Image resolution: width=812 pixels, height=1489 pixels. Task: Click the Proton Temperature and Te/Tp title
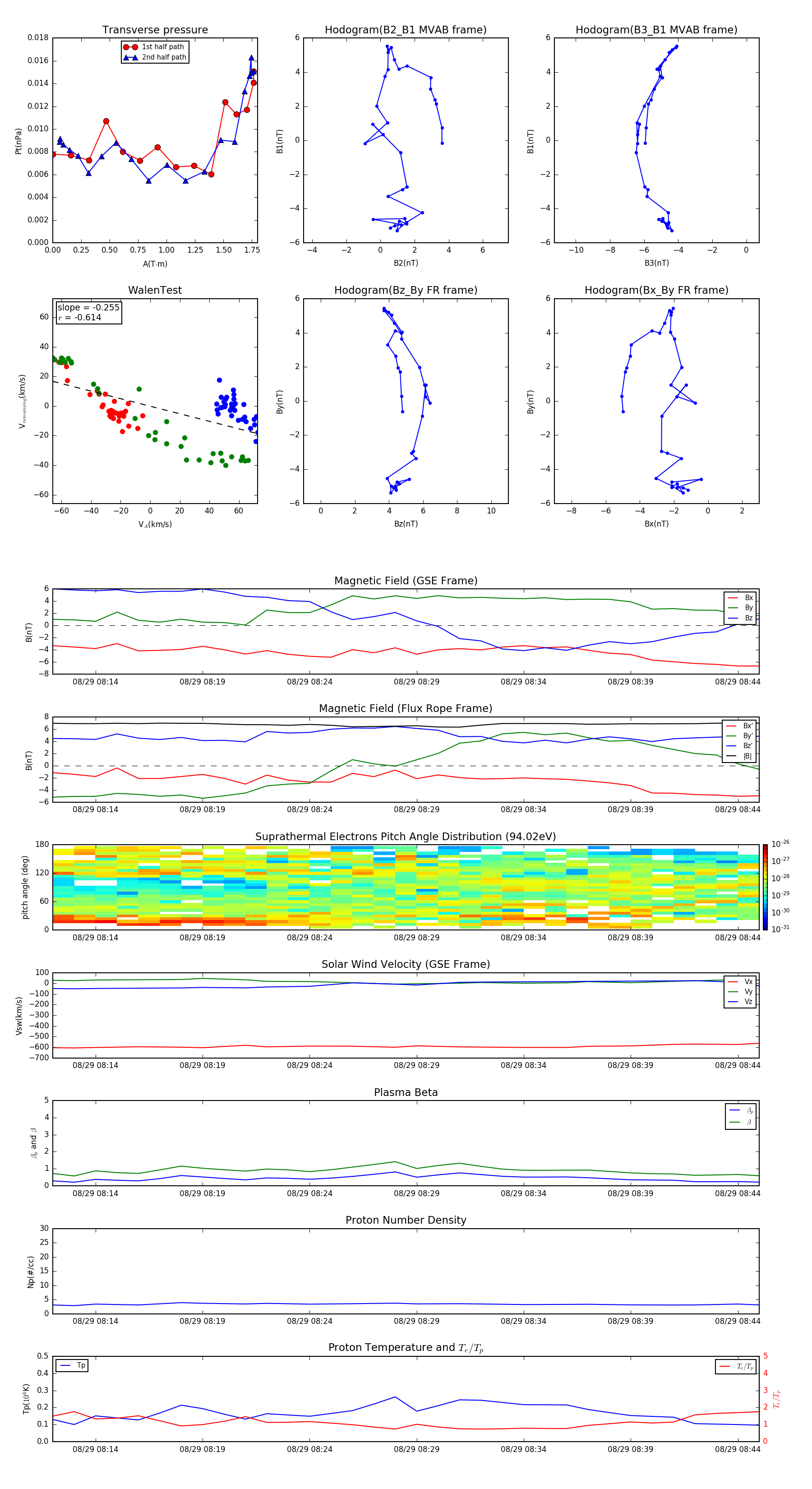pos(406,1348)
